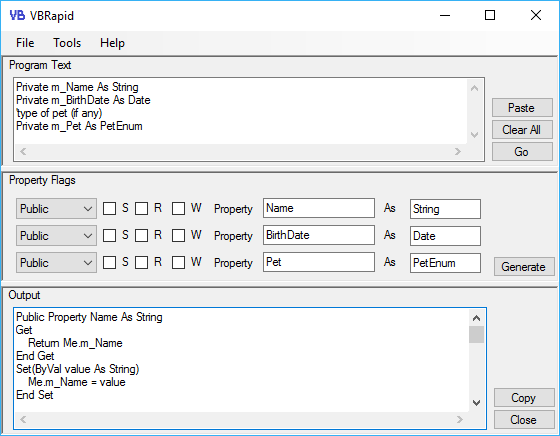Toggle the R checkbox for BirthDate property

click(141, 236)
